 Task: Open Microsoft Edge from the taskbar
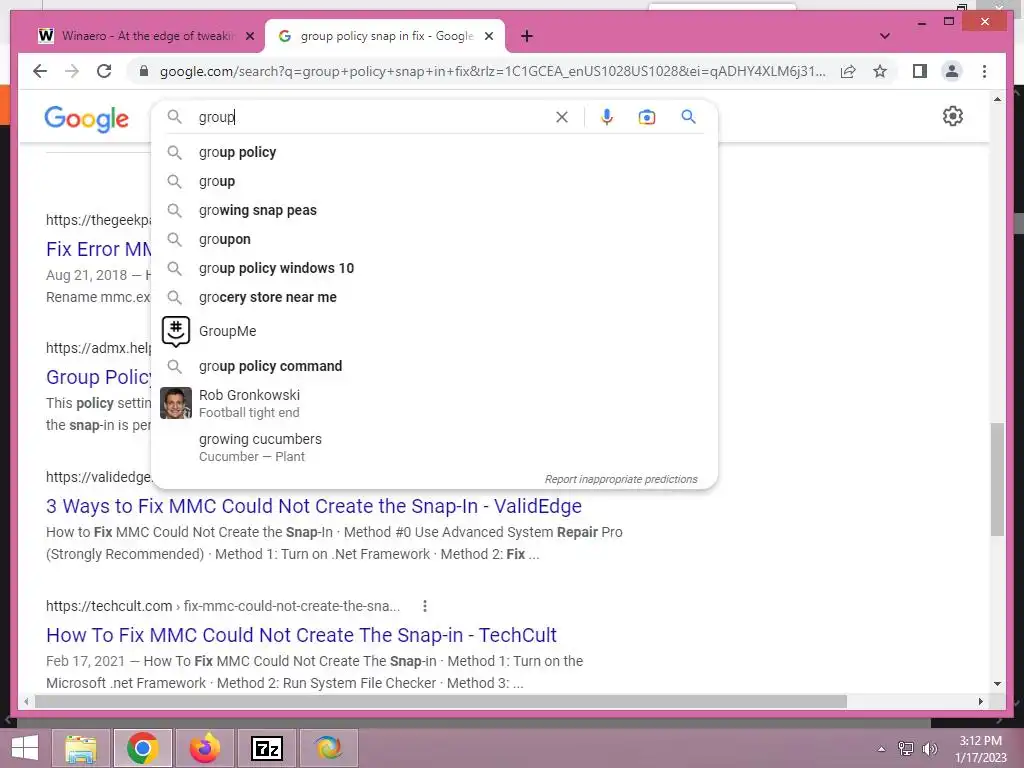click(x=328, y=748)
